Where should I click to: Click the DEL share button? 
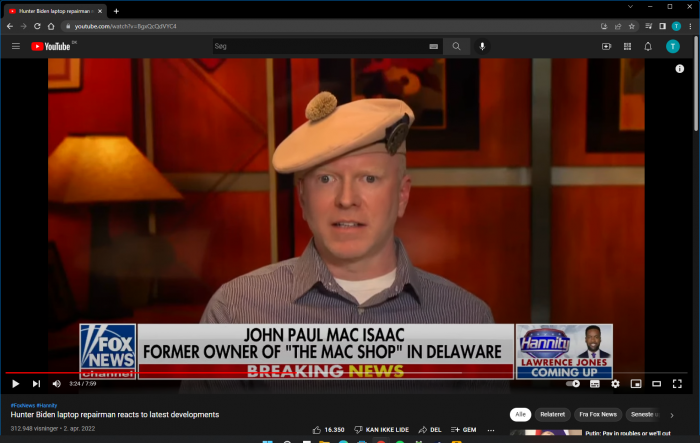(x=430, y=429)
